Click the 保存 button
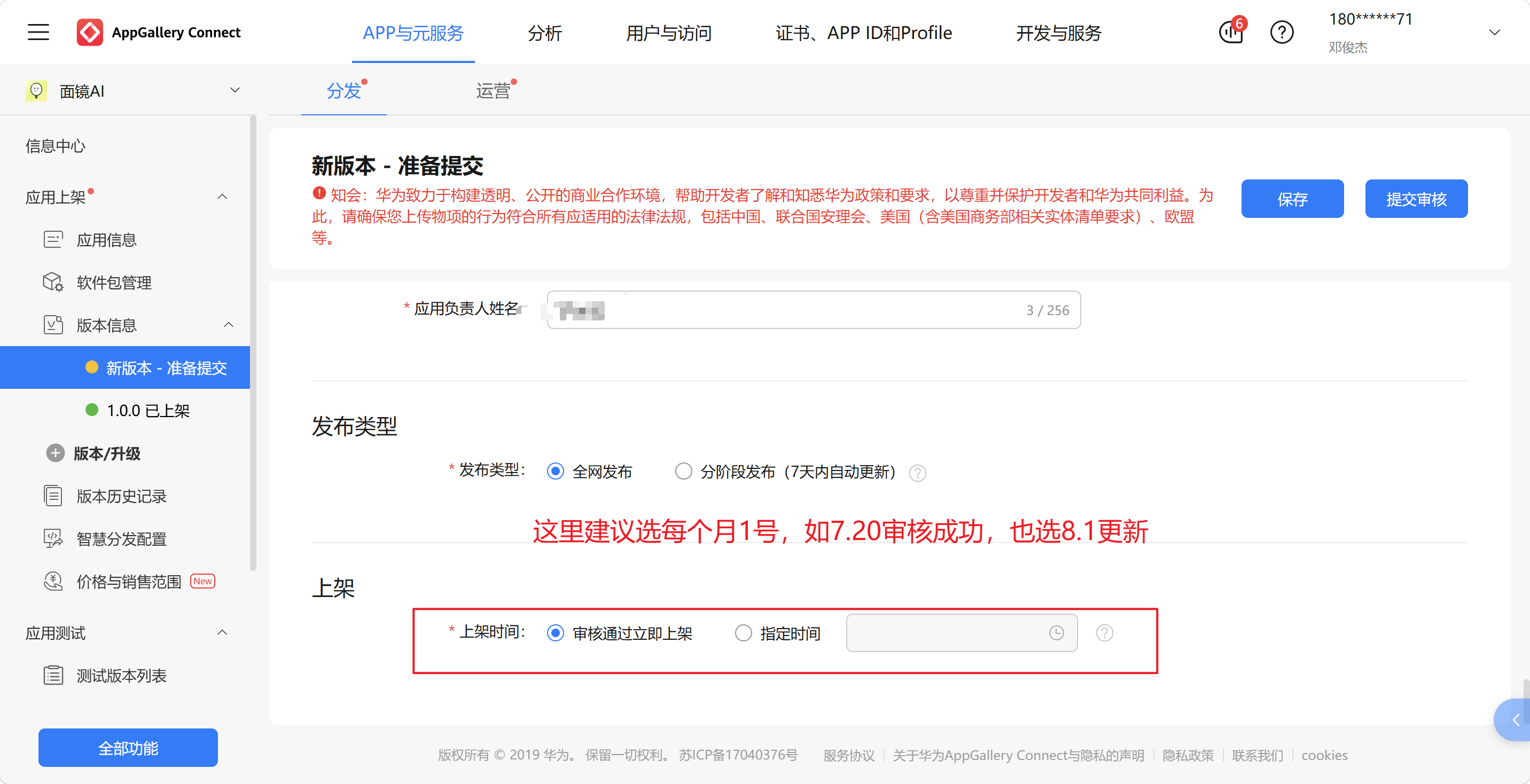This screenshot has height=784, width=1530. point(1292,199)
